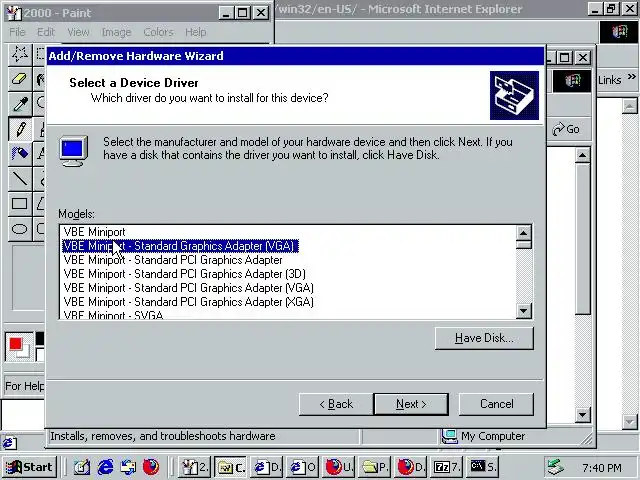The image size is (640, 480).
Task: Switch to Internet Explorer taskbar button labeled O
Action: tap(302, 467)
